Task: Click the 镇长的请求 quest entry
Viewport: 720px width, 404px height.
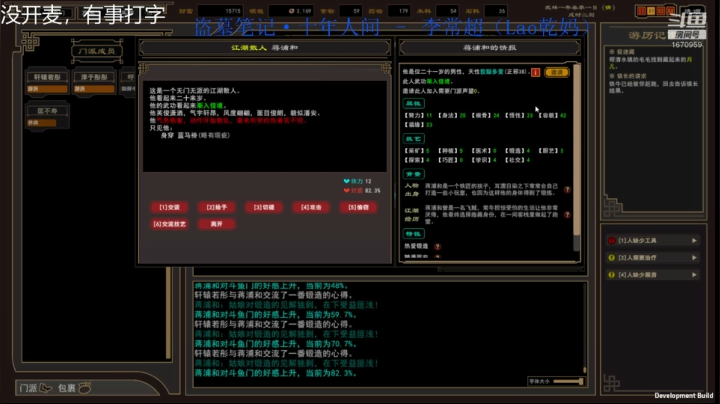Action: tap(627, 76)
